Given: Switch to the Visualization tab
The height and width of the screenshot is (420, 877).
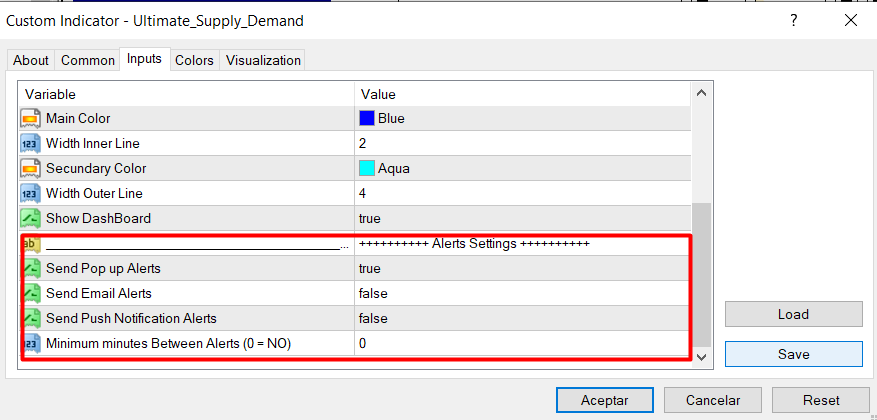Looking at the screenshot, I should 263,60.
